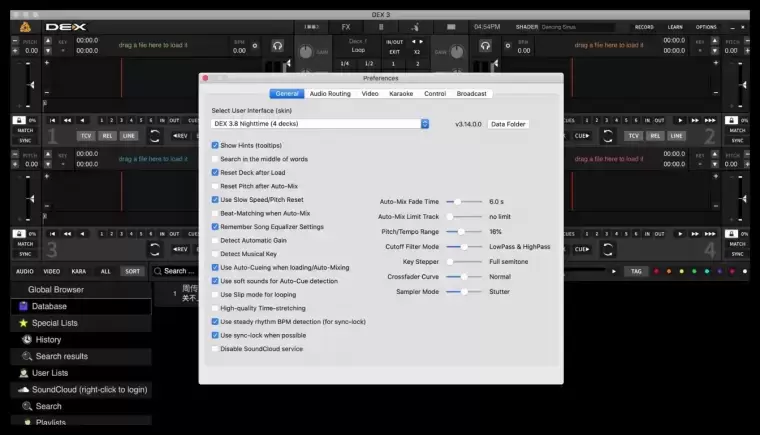
Task: Select deck 1 hot cue 3
Action: point(121,120)
